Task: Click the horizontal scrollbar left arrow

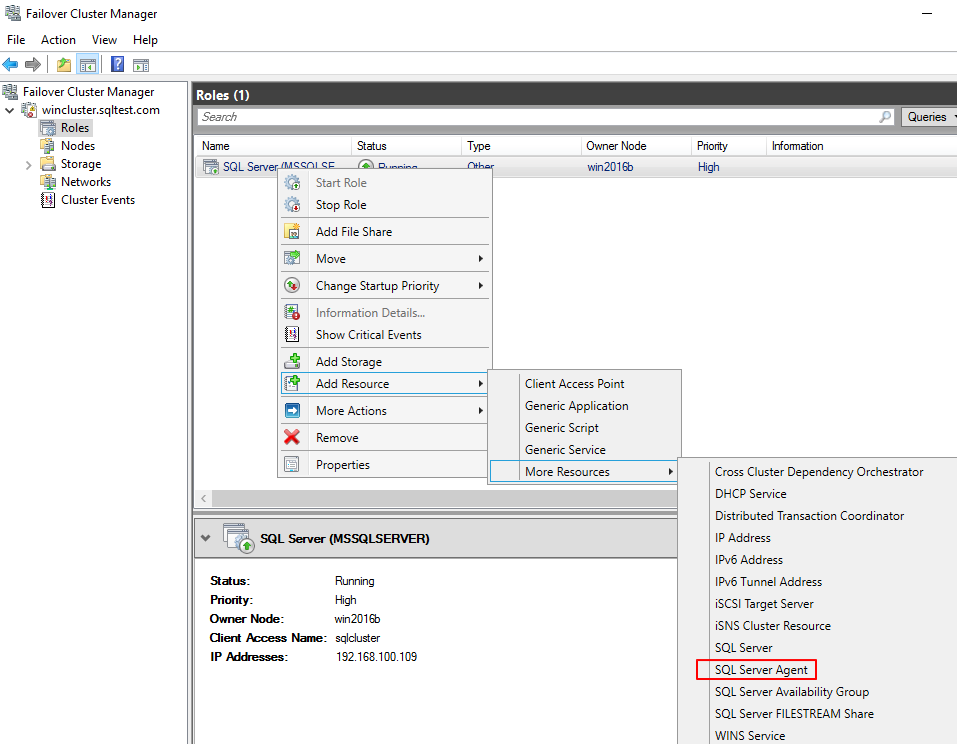Action: pos(203,499)
